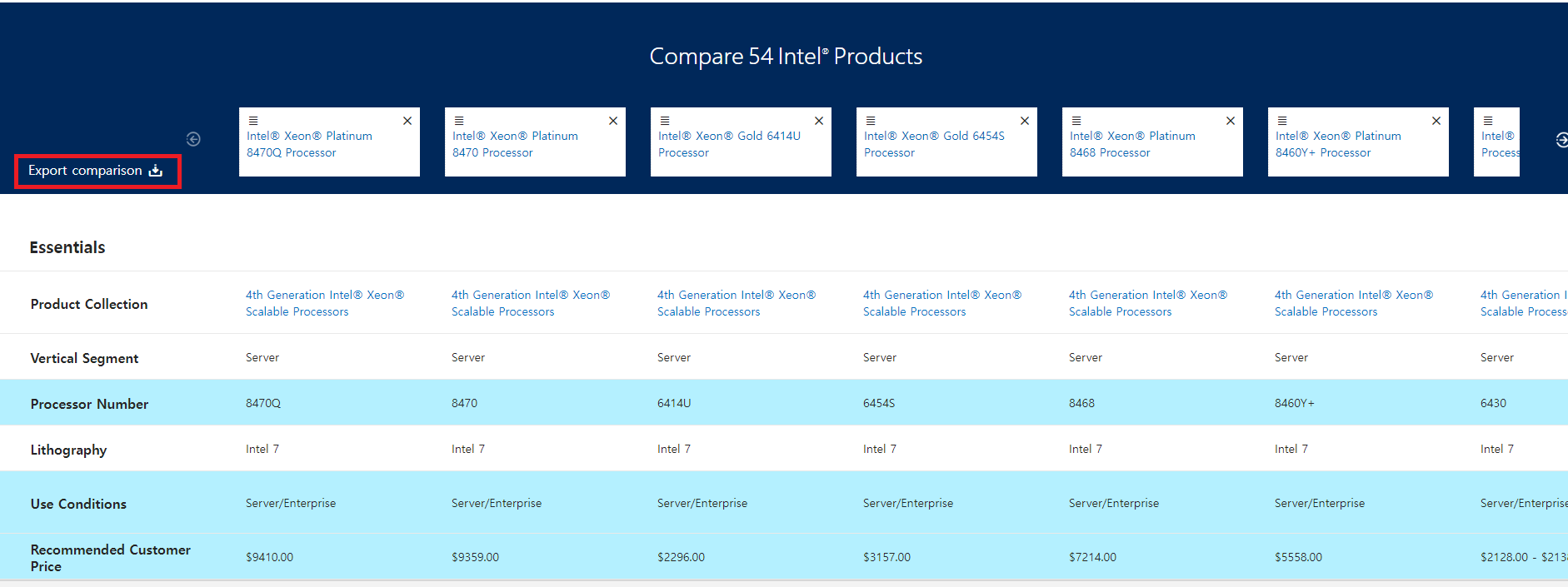
Task: Click processor number value 8470Q
Action: (263, 403)
